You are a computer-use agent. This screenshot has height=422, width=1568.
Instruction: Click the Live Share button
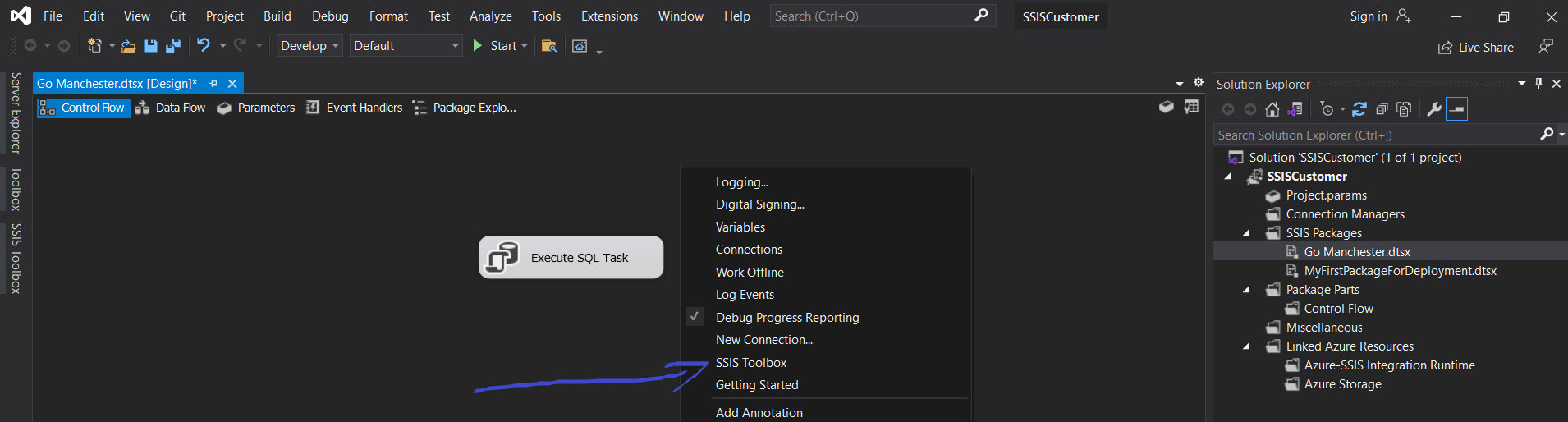pos(1476,48)
